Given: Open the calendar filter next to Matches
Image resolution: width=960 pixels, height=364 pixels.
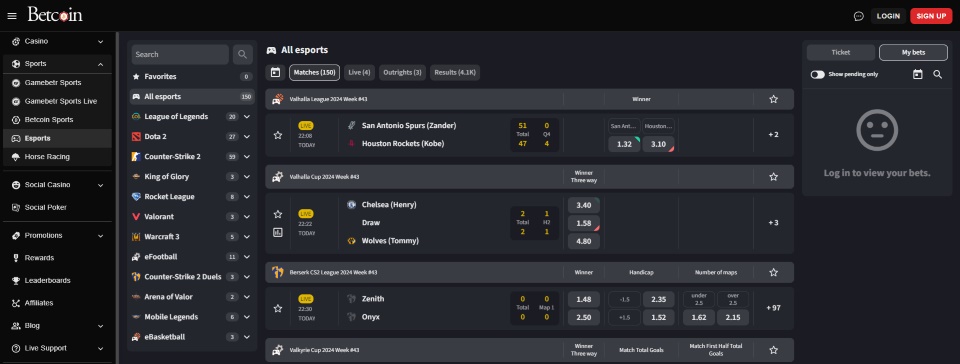Looking at the screenshot, I should pos(276,72).
